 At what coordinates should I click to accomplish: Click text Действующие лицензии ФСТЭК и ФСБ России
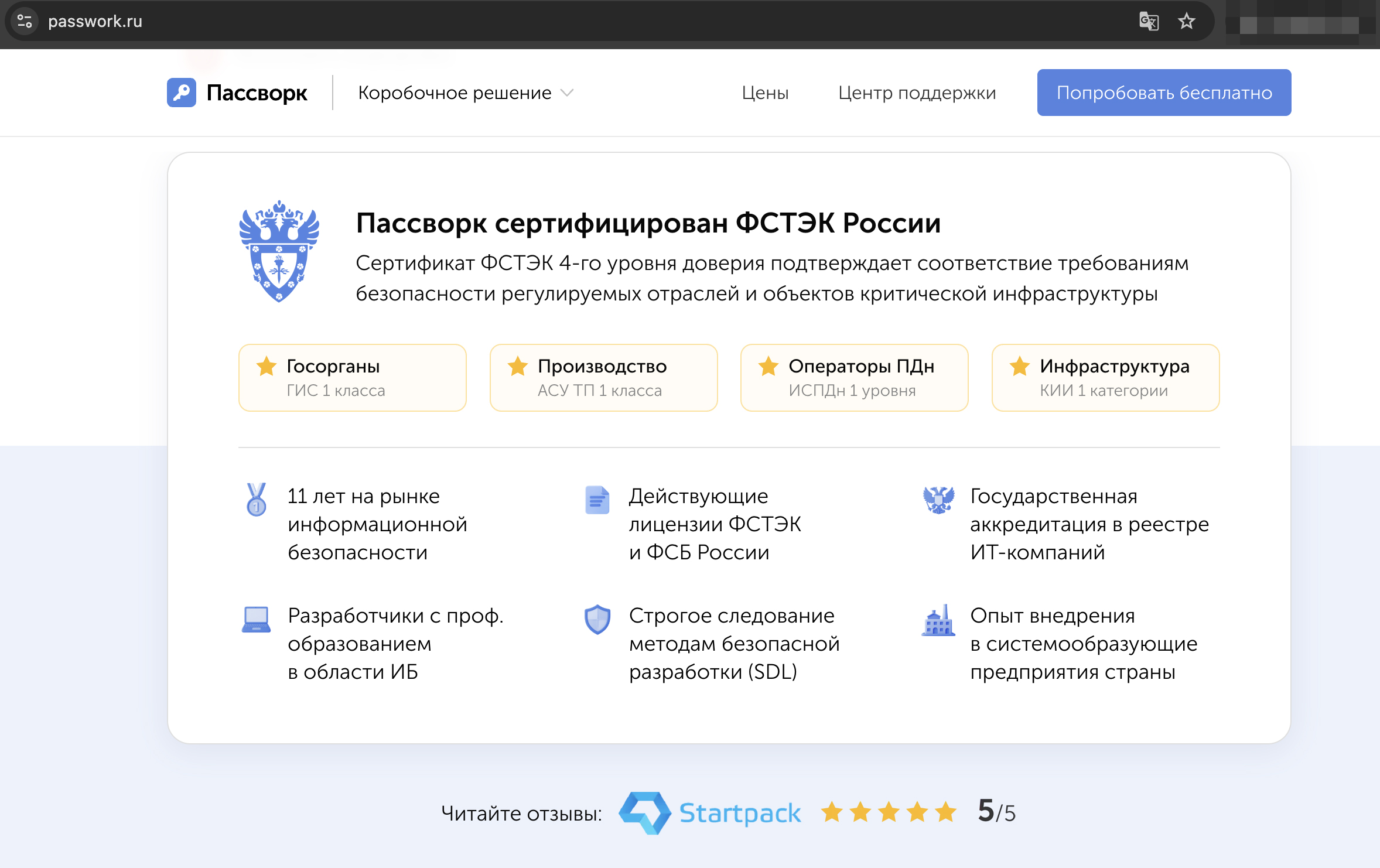click(x=715, y=524)
